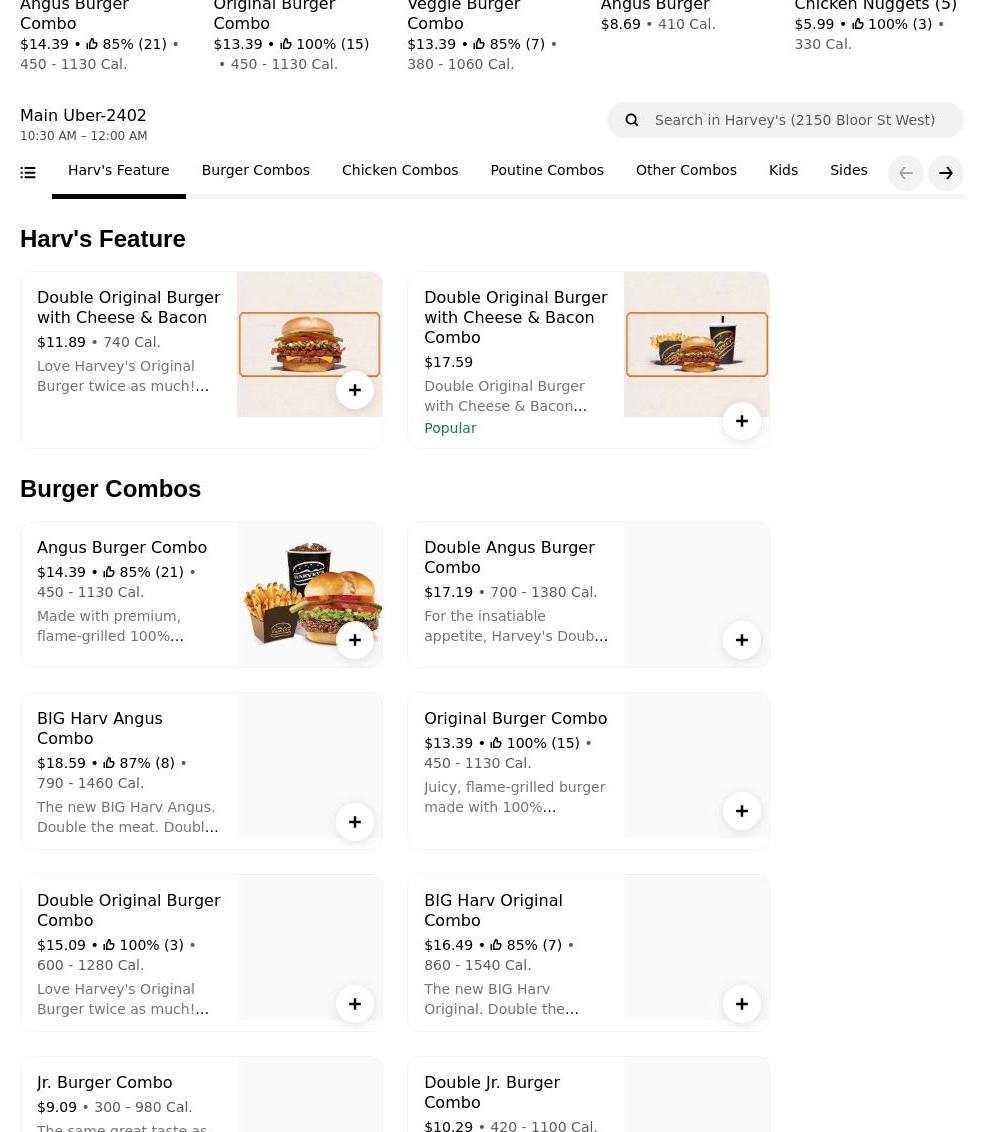Screen dimensions: 984x1132
Task: Open the Poutine Combos tab
Action: (x=546, y=170)
